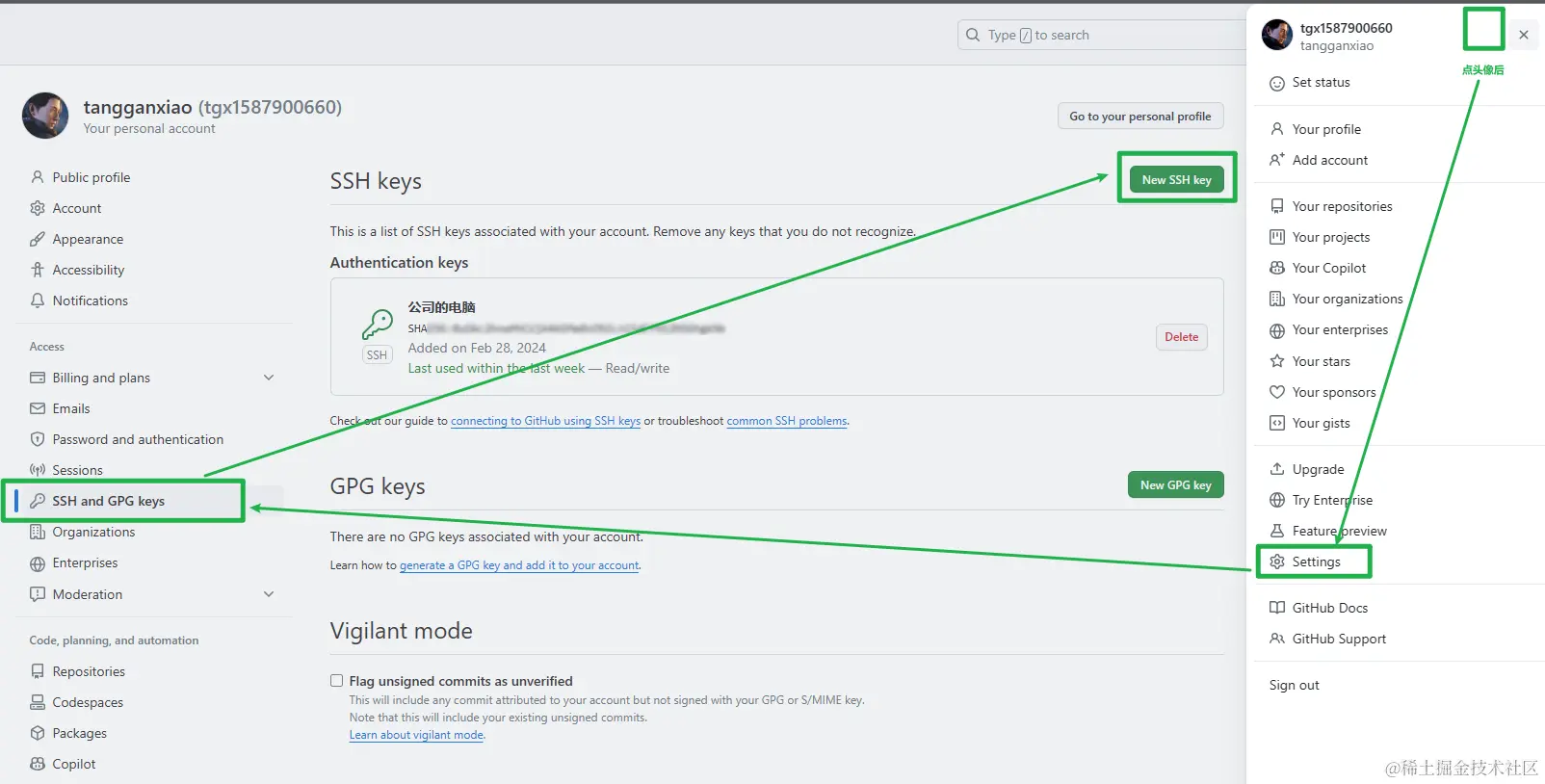The width and height of the screenshot is (1545, 784).
Task: Click the Upgrade upload icon
Action: point(1277,469)
